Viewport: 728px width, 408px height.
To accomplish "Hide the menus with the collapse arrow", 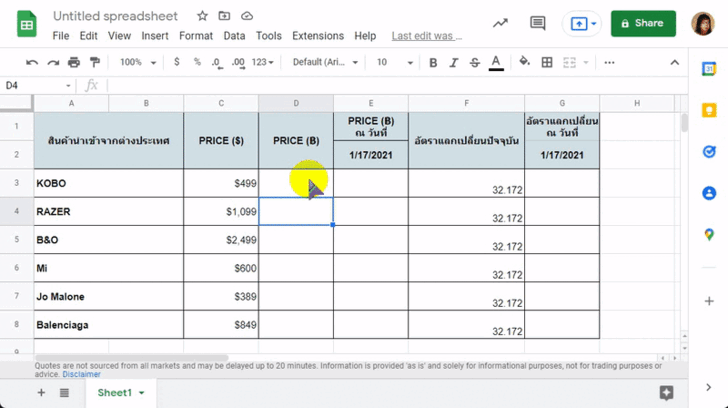I will 675,62.
